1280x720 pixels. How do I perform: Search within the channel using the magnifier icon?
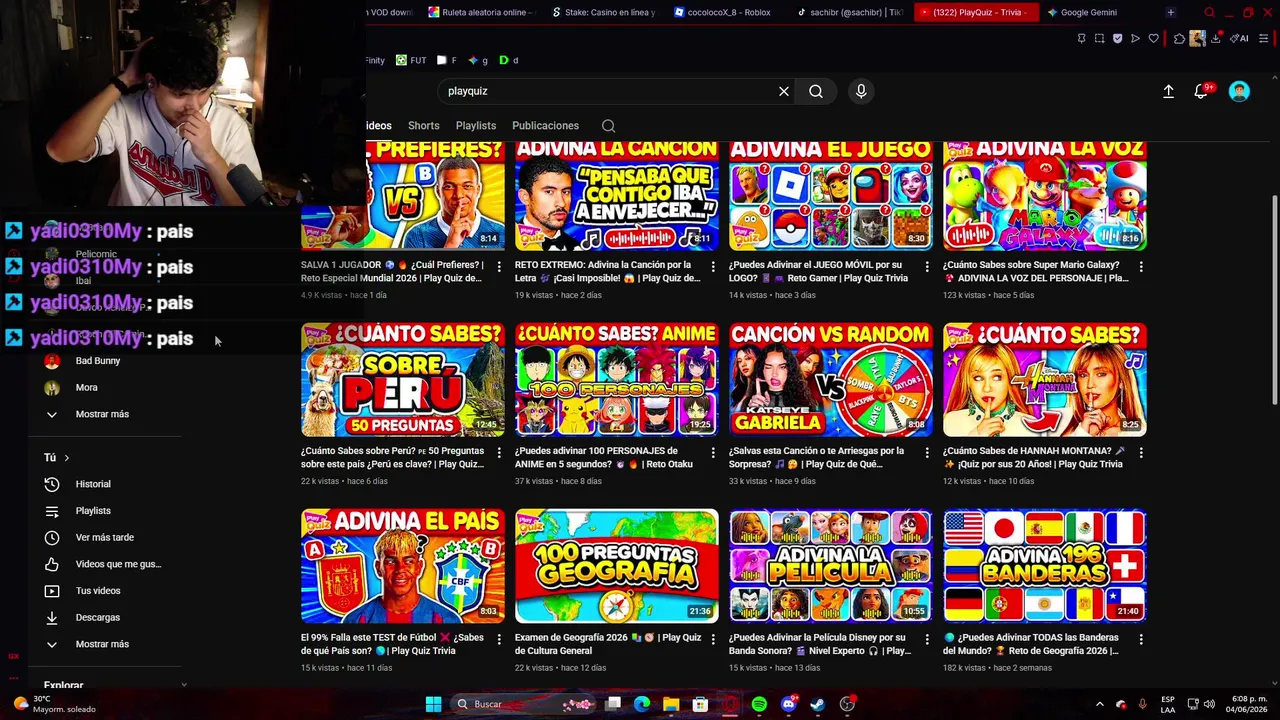tap(608, 126)
